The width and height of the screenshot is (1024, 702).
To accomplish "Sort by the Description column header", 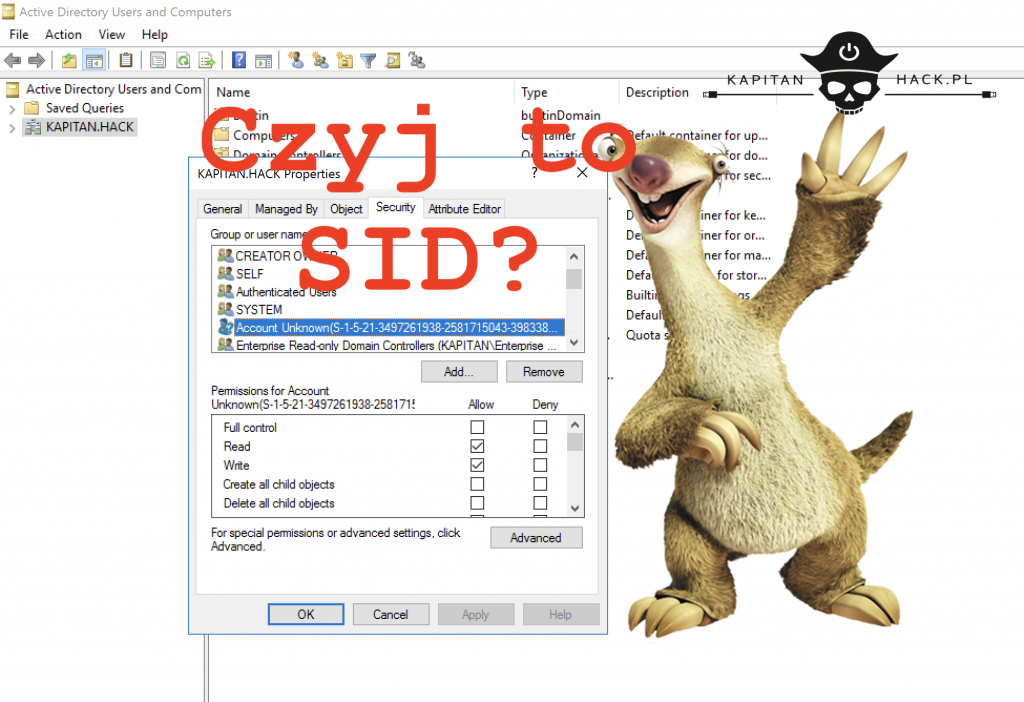I will tap(657, 93).
